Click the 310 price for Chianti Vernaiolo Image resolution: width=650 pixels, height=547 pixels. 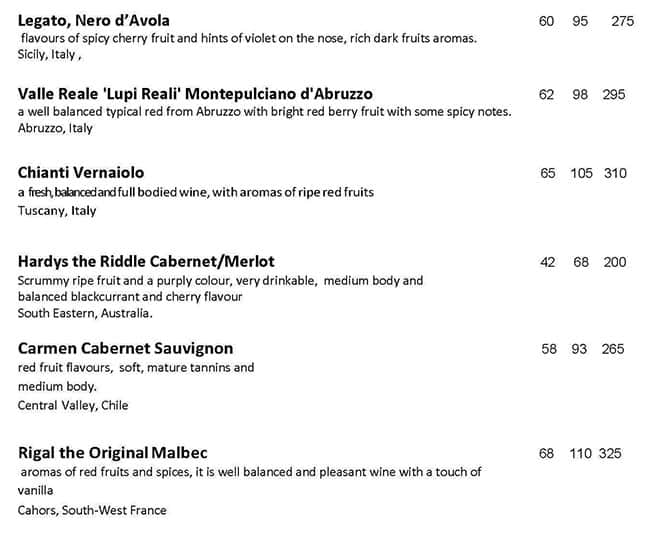(x=615, y=173)
